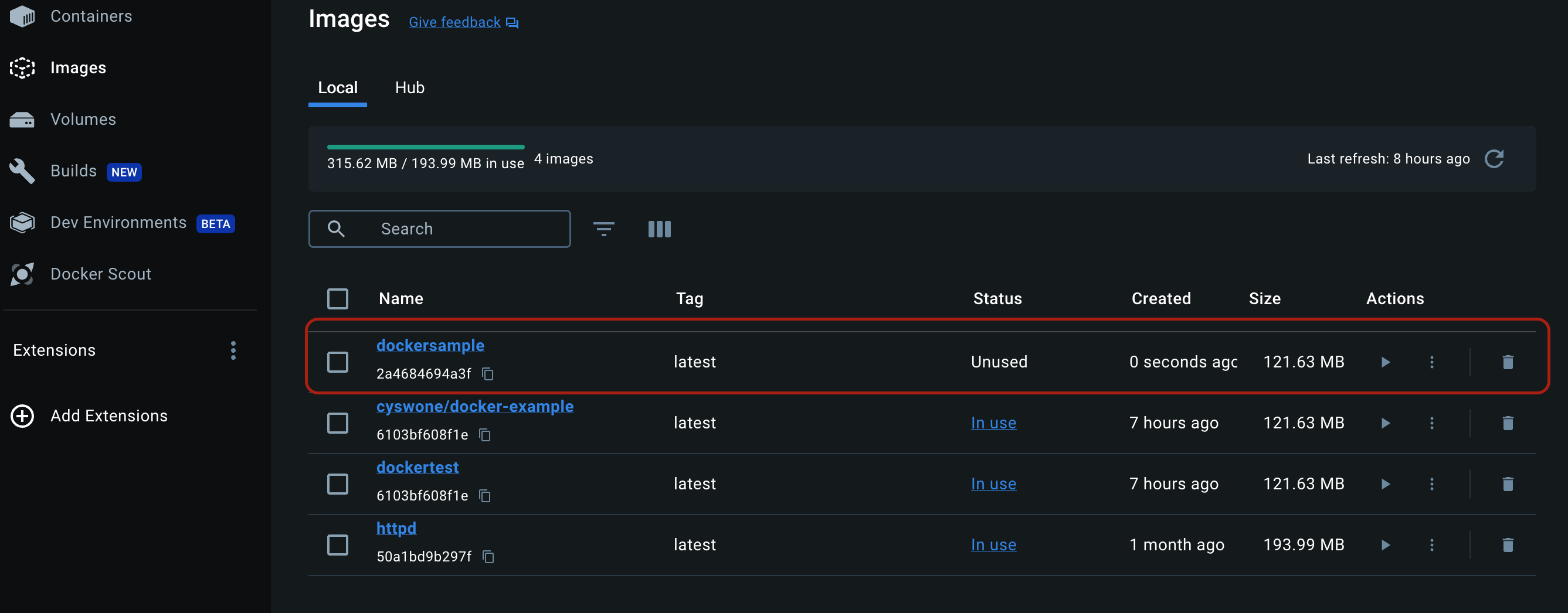Click the Builds wrench icon
1568x613 pixels.
(x=22, y=171)
